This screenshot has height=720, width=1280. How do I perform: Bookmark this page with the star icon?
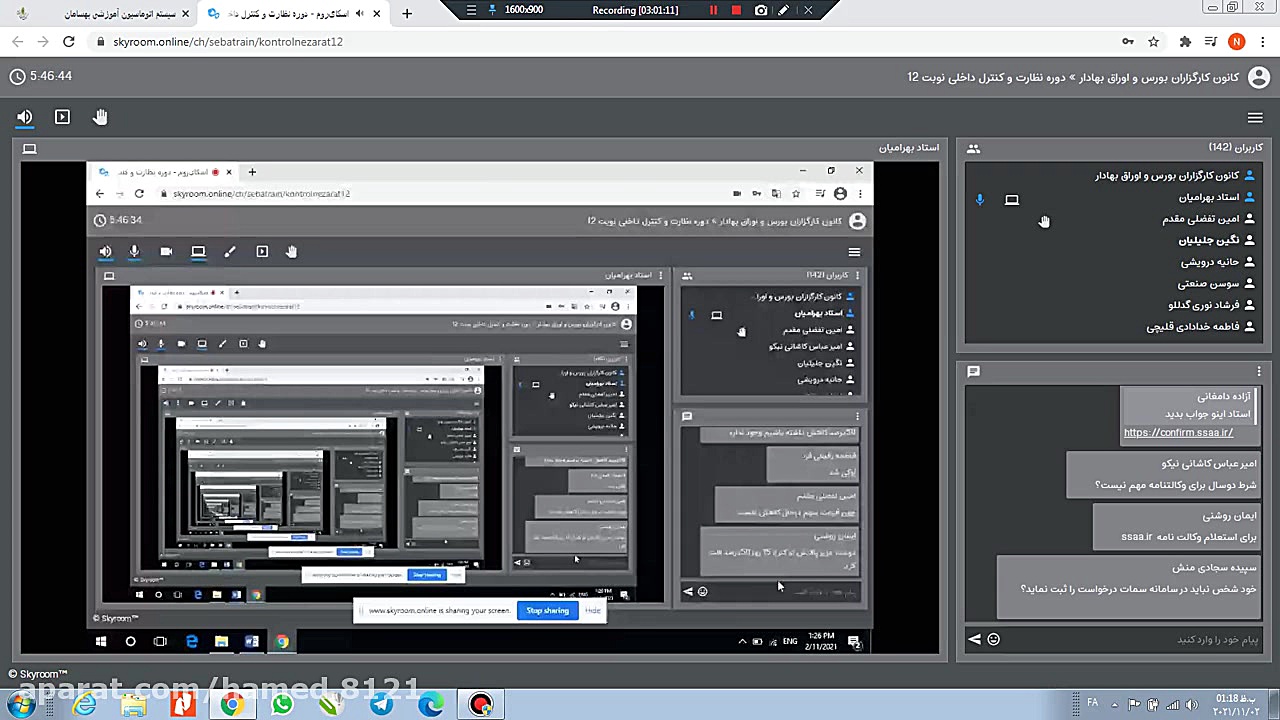click(x=1153, y=42)
